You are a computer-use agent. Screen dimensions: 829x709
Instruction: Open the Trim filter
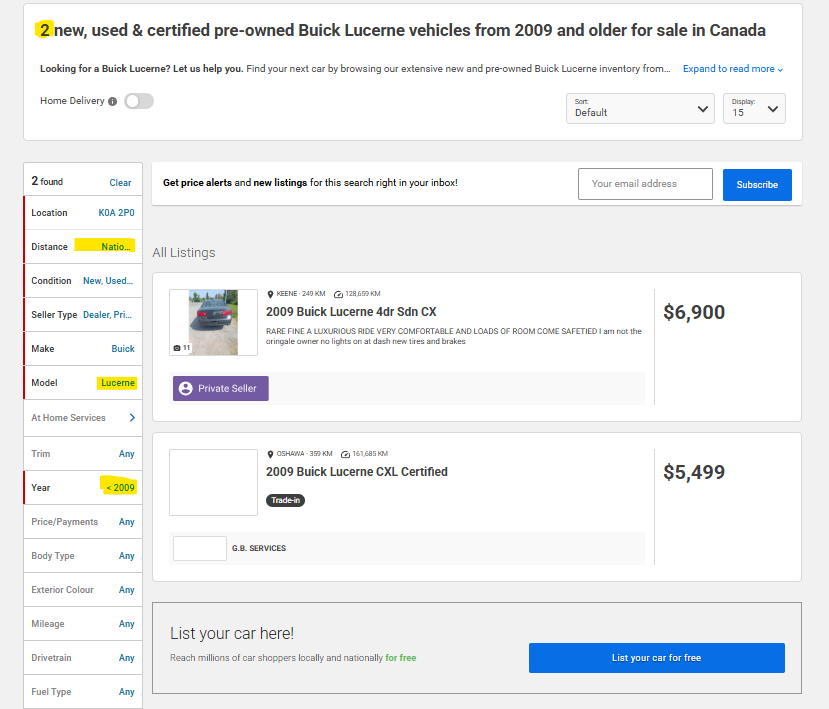point(83,454)
